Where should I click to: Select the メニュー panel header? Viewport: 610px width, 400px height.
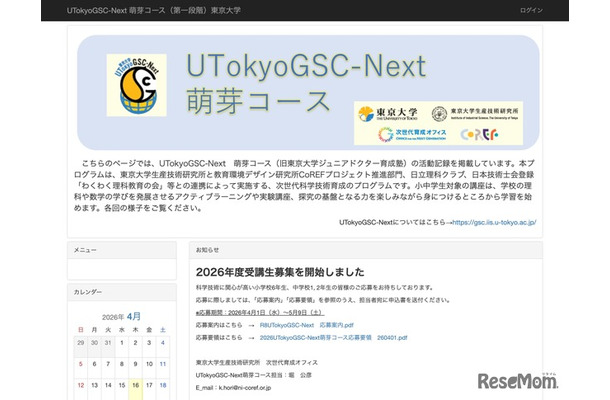coord(122,250)
